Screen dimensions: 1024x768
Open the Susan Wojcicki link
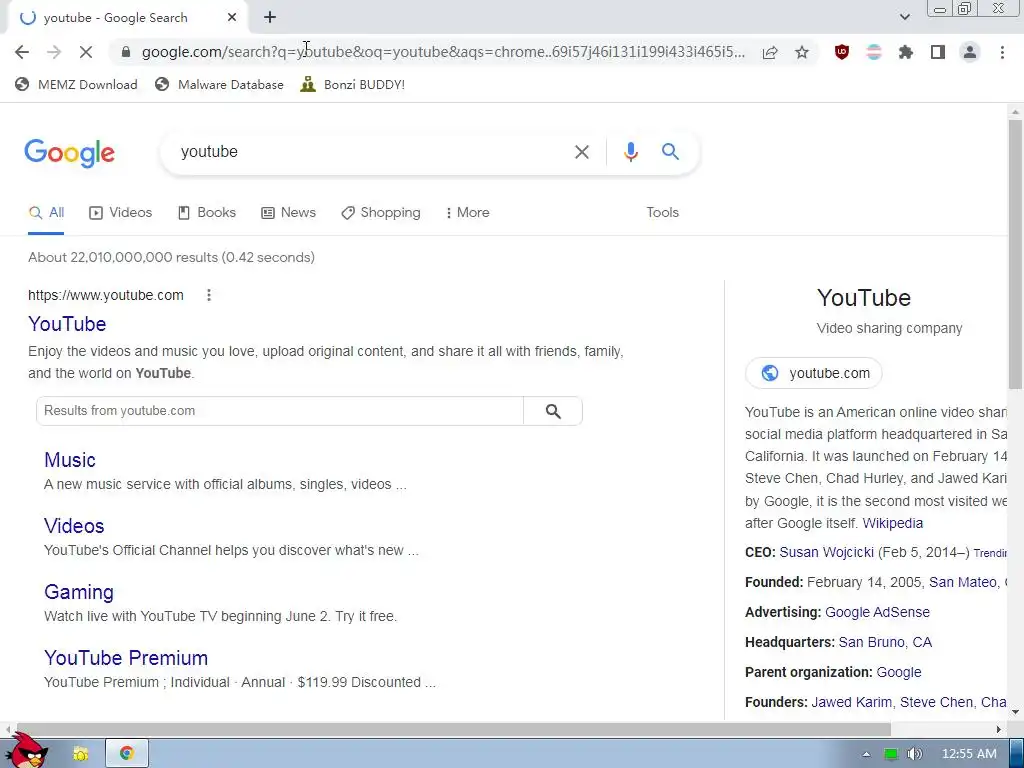(826, 552)
